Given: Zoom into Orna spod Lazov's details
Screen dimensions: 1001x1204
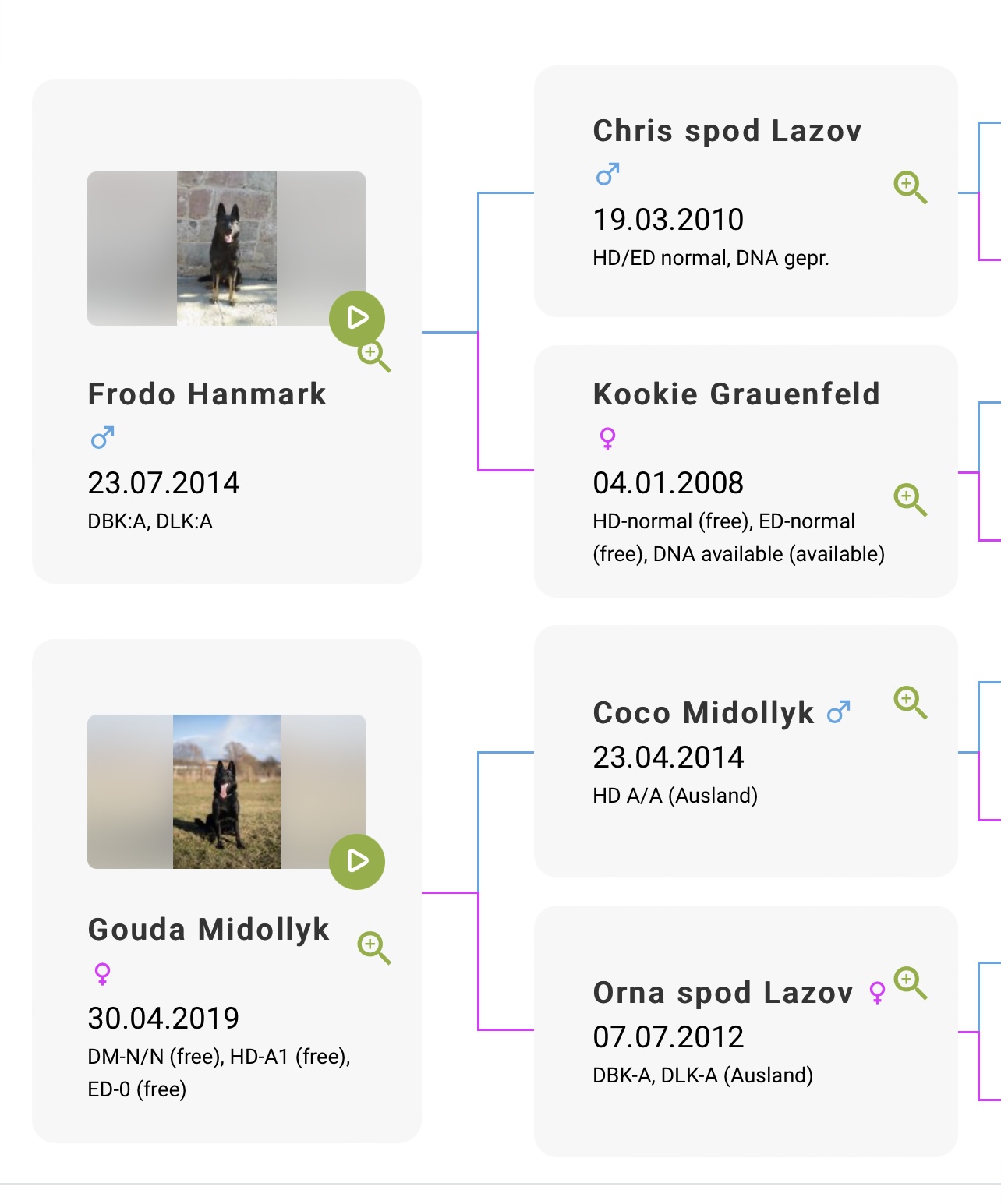Looking at the screenshot, I should 910,983.
